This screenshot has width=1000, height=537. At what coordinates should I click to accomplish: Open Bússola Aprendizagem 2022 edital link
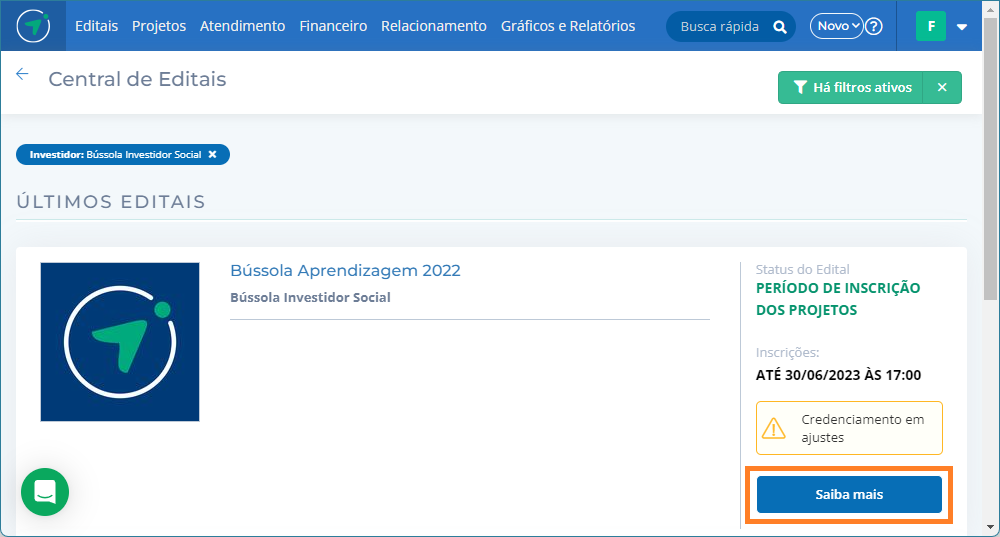coord(345,270)
